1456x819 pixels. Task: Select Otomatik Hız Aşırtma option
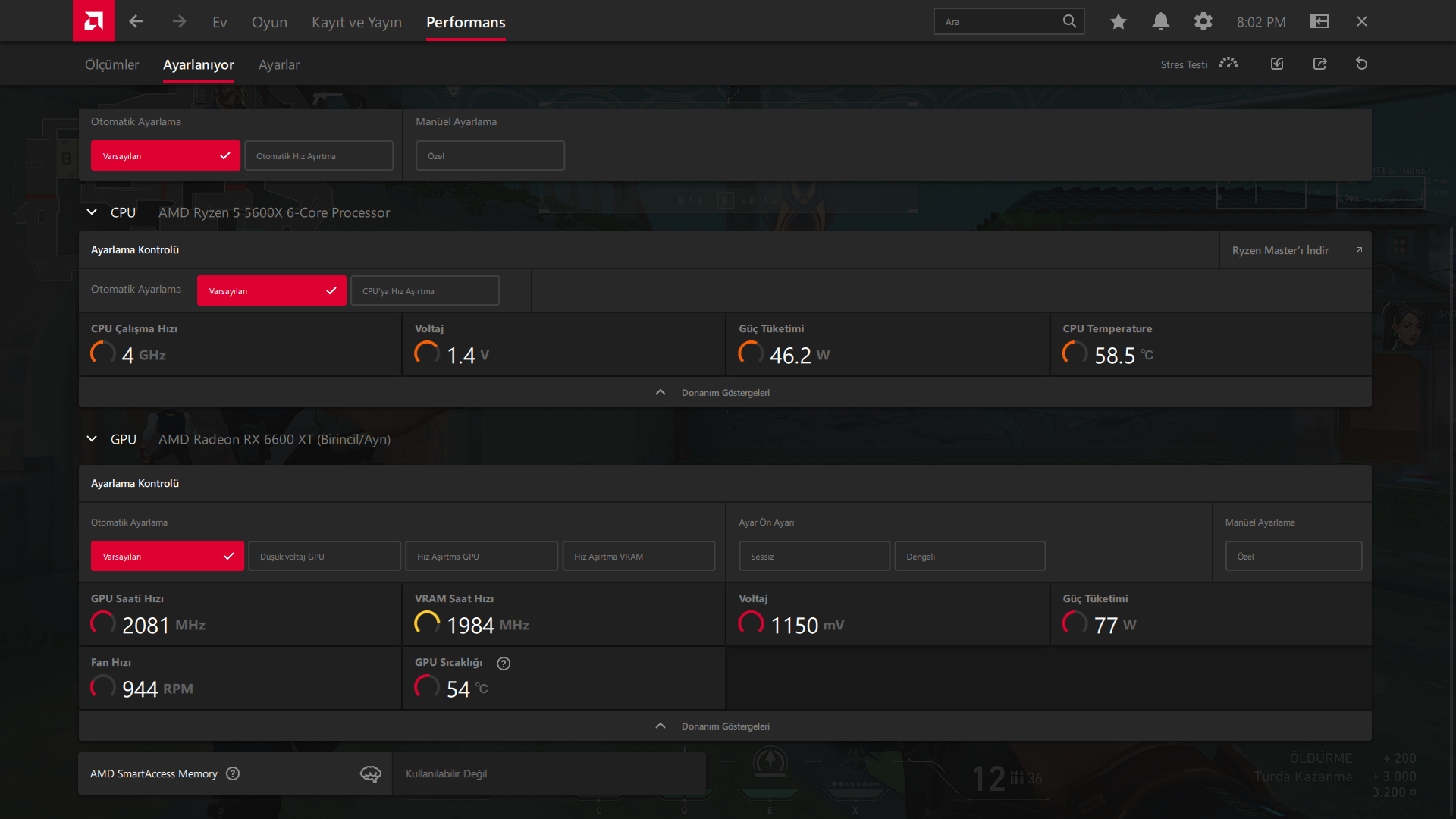point(318,155)
